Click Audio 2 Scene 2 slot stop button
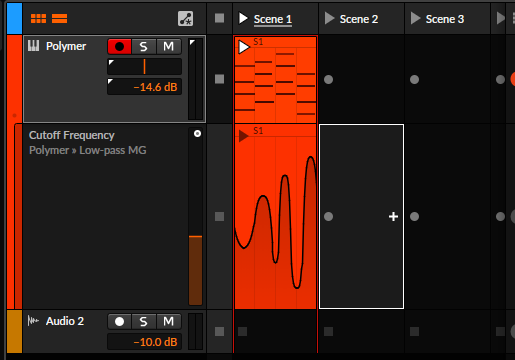The image size is (515, 360). click(x=329, y=331)
